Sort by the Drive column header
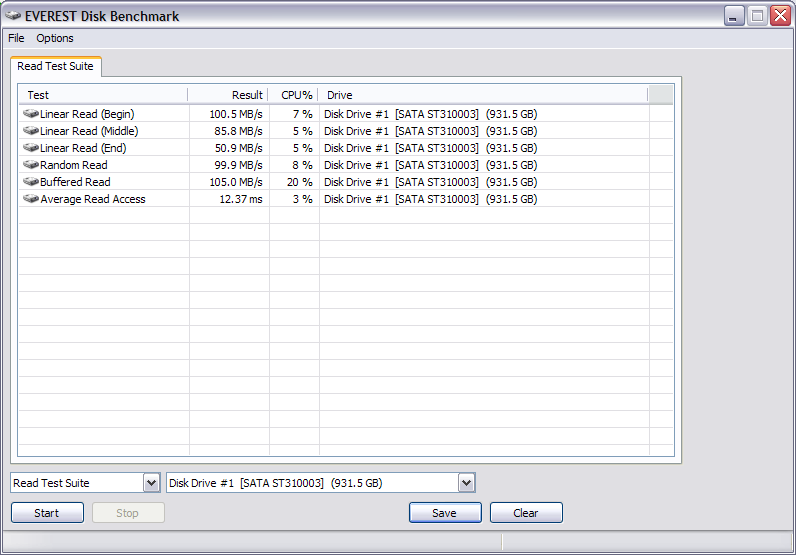Image resolution: width=796 pixels, height=555 pixels. pyautogui.click(x=483, y=95)
